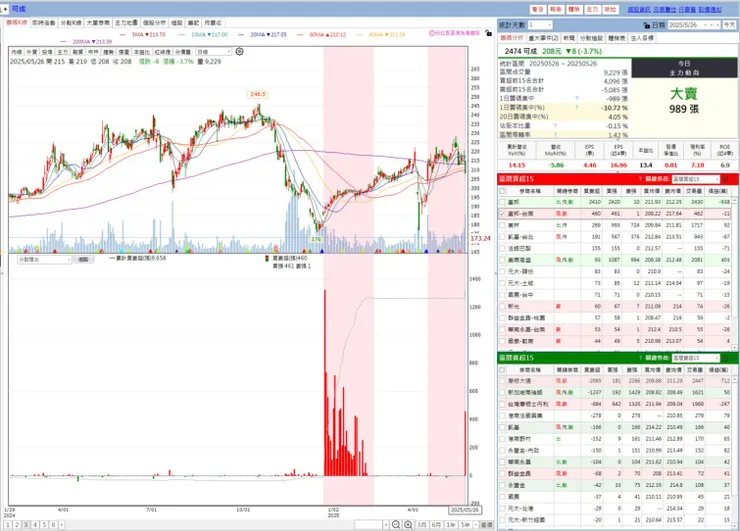This screenshot has width=740, height=531.
Task: Click the red 主力 button in the top bar
Action: (592, 9)
